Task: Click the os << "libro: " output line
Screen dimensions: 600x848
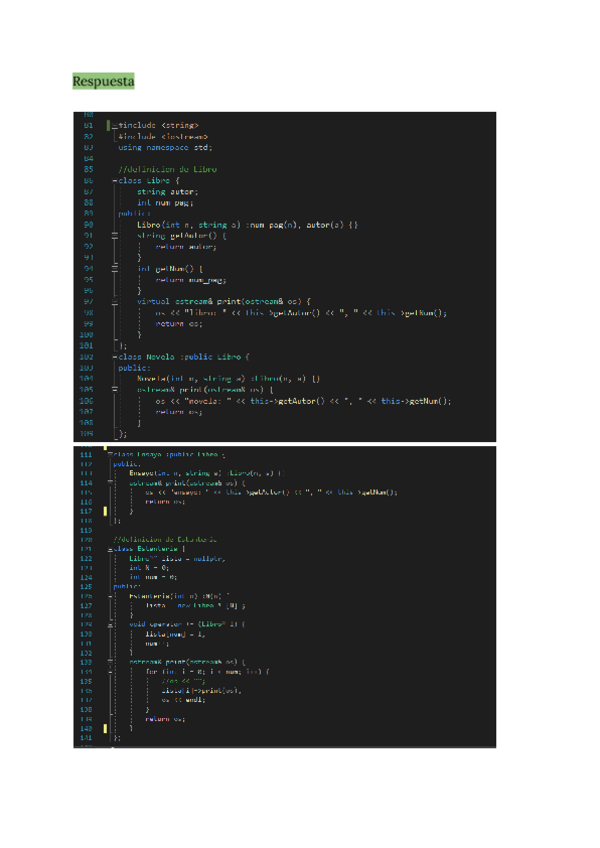Action: (x=301, y=313)
